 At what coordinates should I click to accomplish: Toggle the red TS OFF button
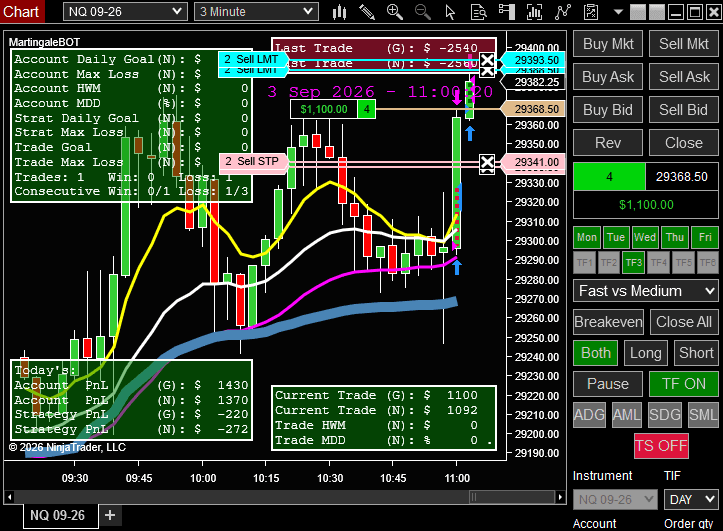[x=661, y=446]
